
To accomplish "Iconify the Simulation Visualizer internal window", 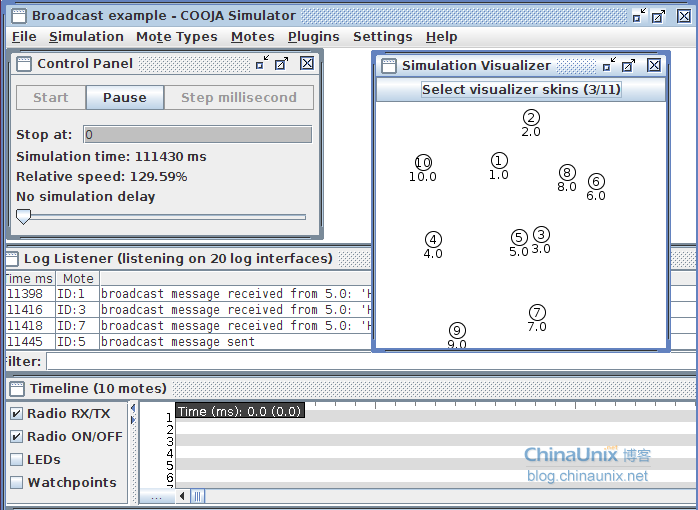I will [608, 65].
